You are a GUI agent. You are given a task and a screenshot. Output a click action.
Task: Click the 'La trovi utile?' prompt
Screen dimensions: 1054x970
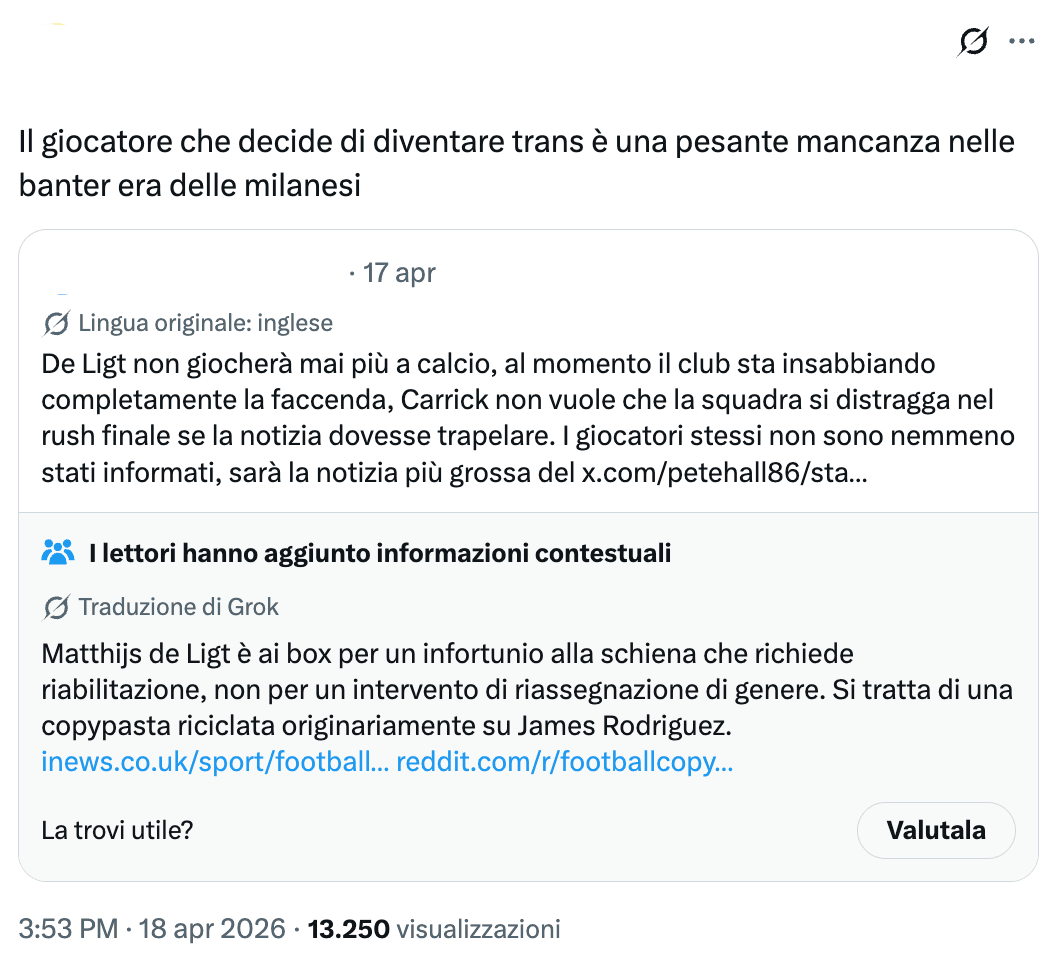tap(117, 830)
